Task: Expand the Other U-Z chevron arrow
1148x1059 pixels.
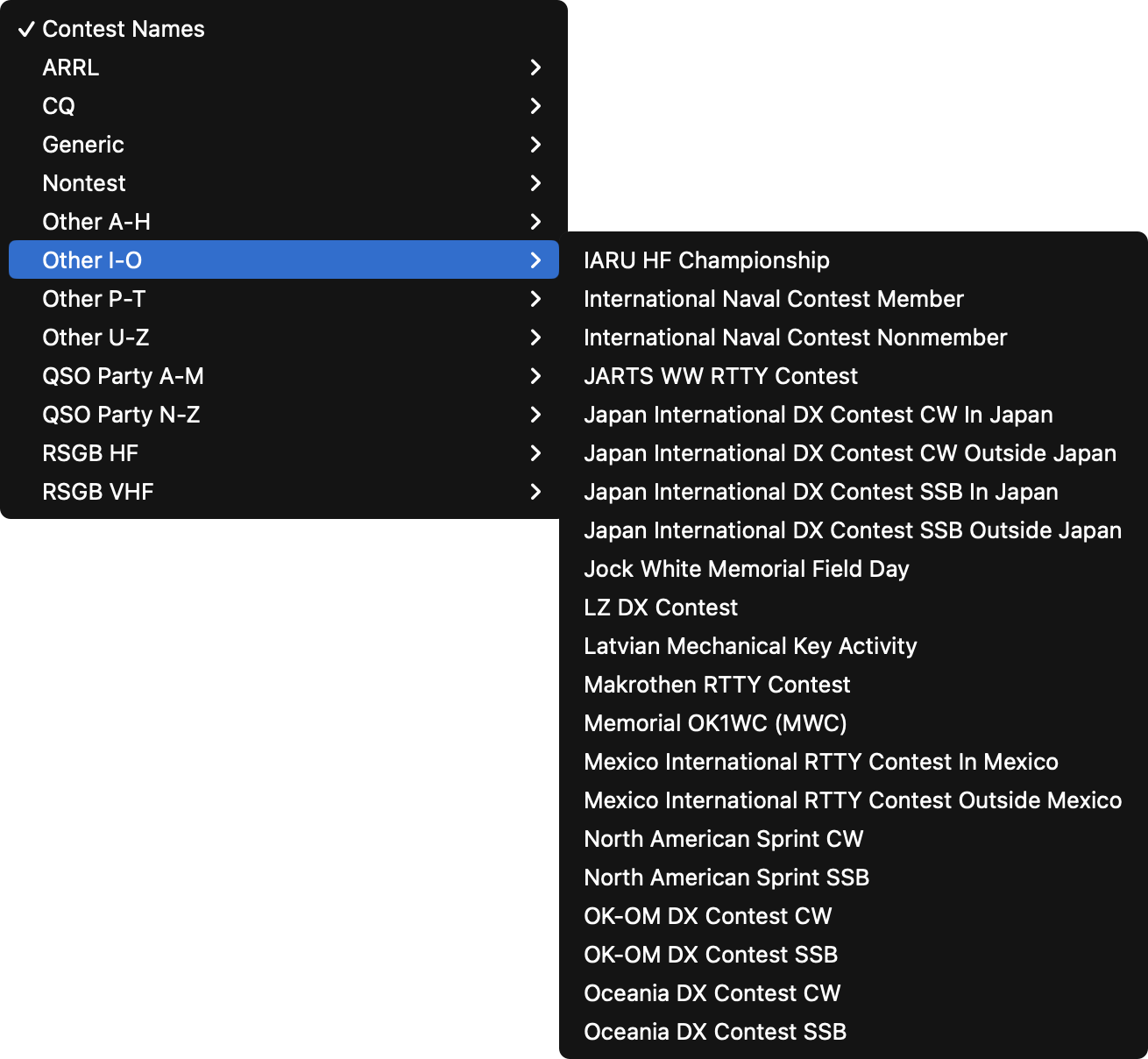Action: click(535, 338)
